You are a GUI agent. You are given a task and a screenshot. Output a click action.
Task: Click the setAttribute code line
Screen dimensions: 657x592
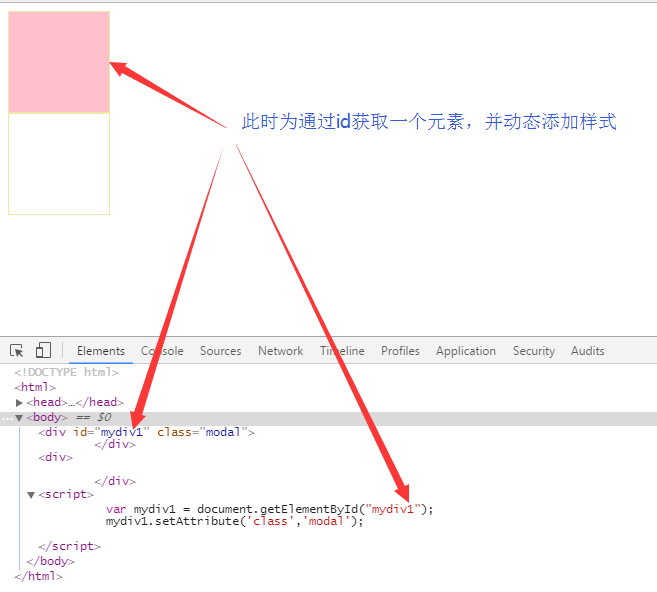point(235,521)
